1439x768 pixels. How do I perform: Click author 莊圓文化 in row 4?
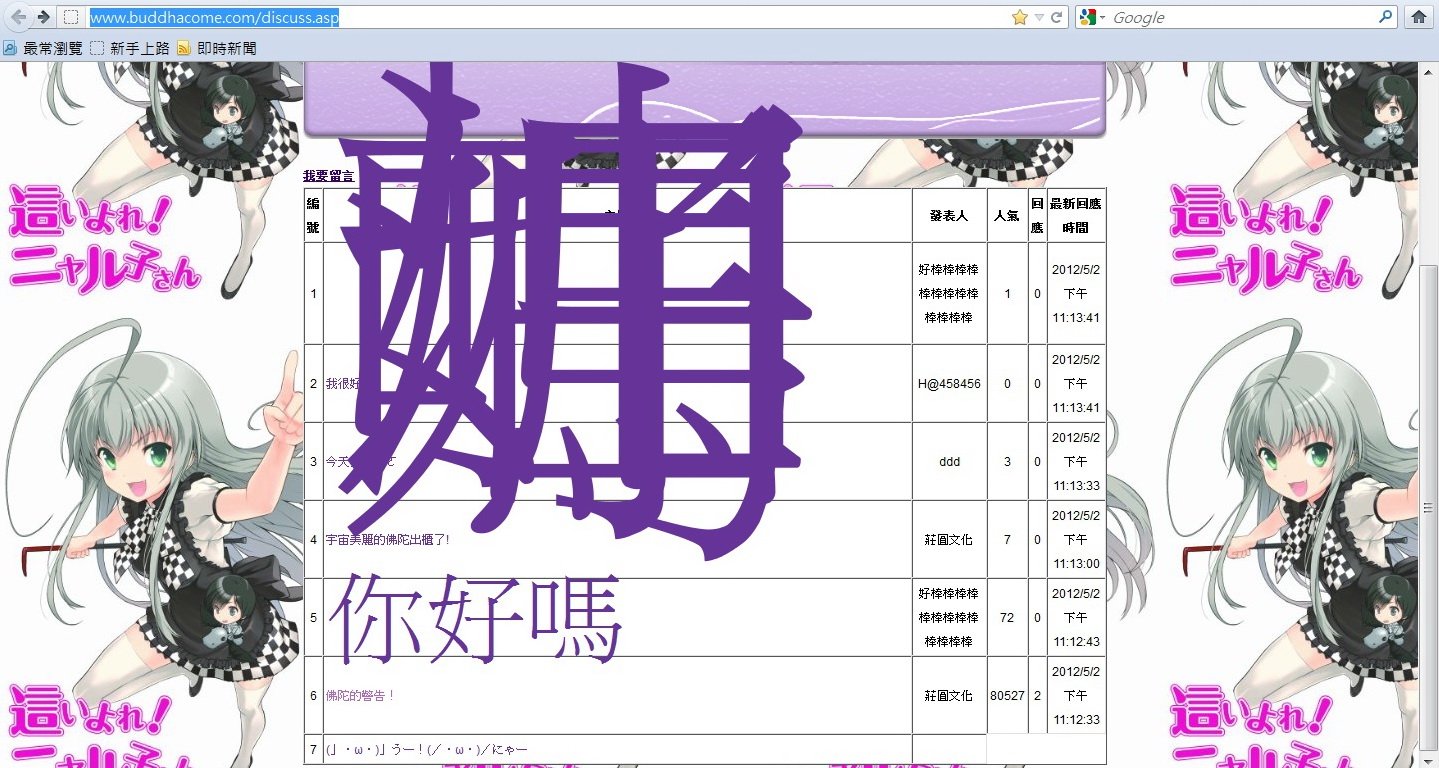point(949,540)
